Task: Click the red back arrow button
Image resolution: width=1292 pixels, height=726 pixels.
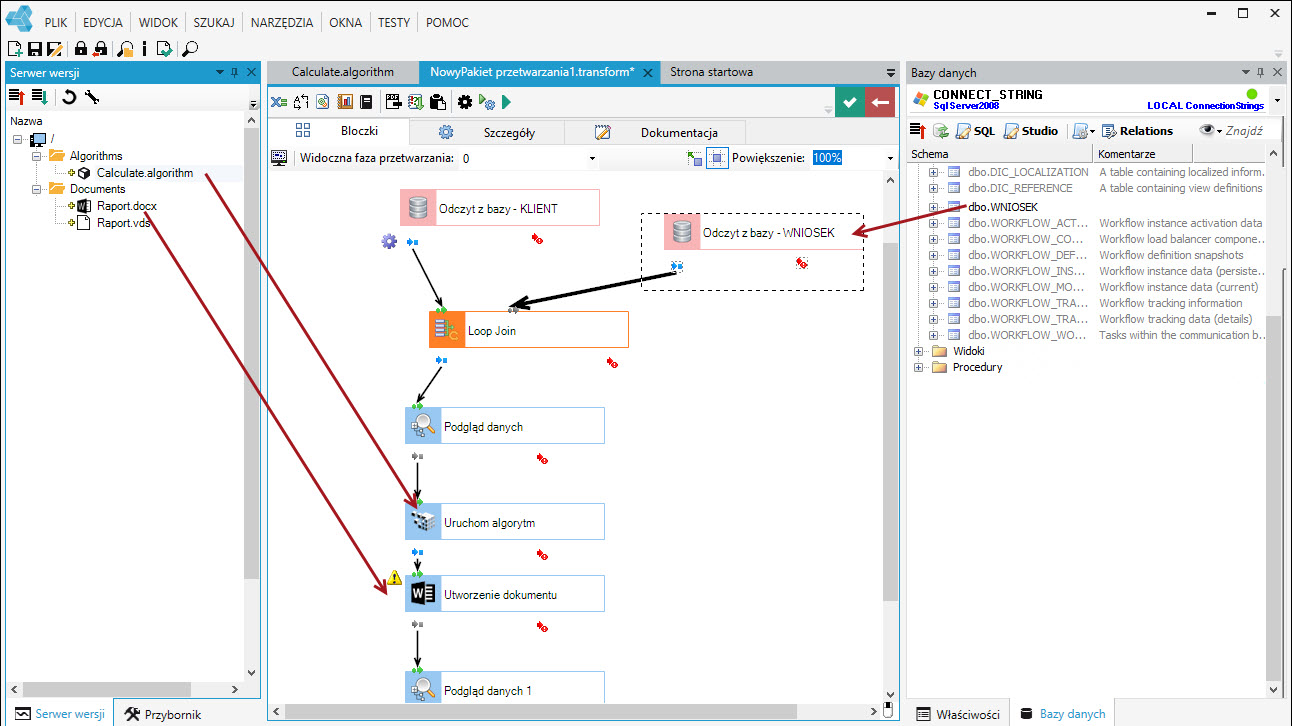Action: pyautogui.click(x=881, y=102)
